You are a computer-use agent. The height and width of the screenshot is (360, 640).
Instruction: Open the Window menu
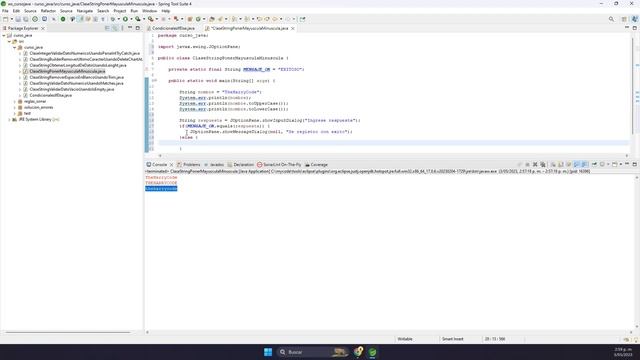click(x=149, y=11)
